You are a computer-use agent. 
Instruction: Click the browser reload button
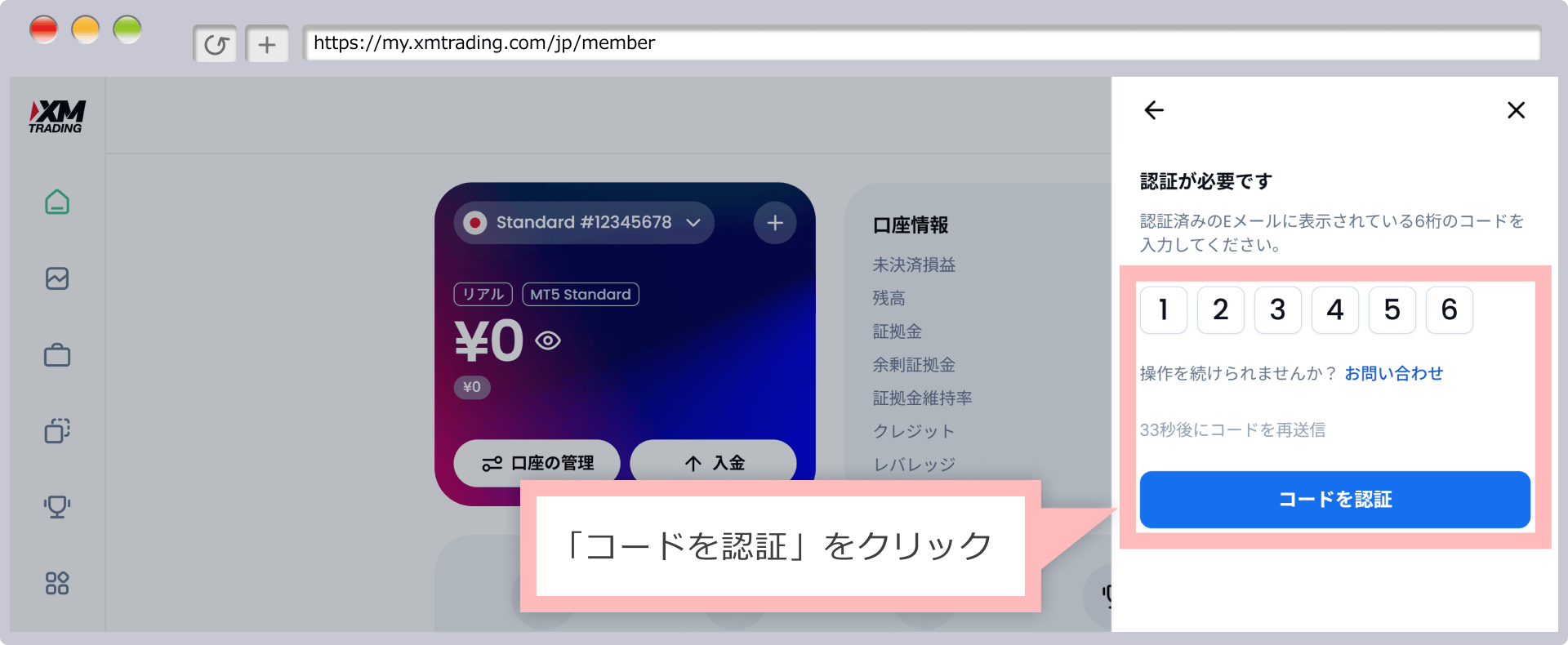point(216,44)
